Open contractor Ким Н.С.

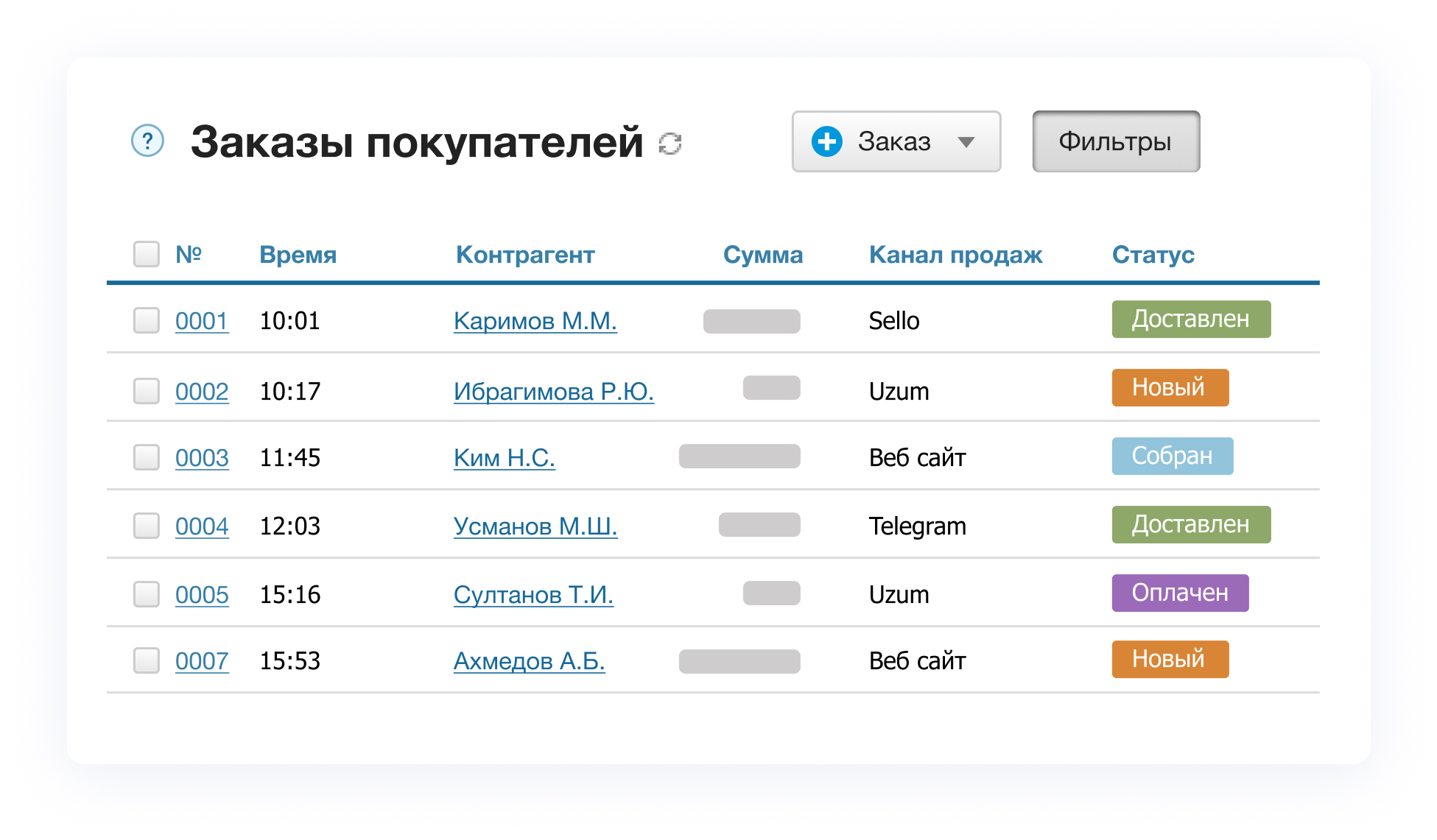coord(505,458)
